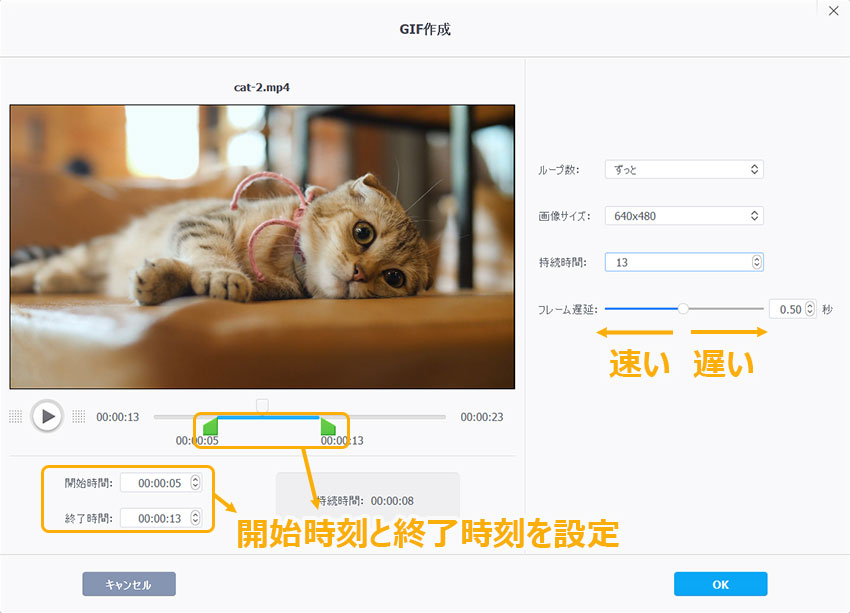Click the 開始時間 field showing 00:00:05
Screen dimensions: 850x613
click(156, 483)
